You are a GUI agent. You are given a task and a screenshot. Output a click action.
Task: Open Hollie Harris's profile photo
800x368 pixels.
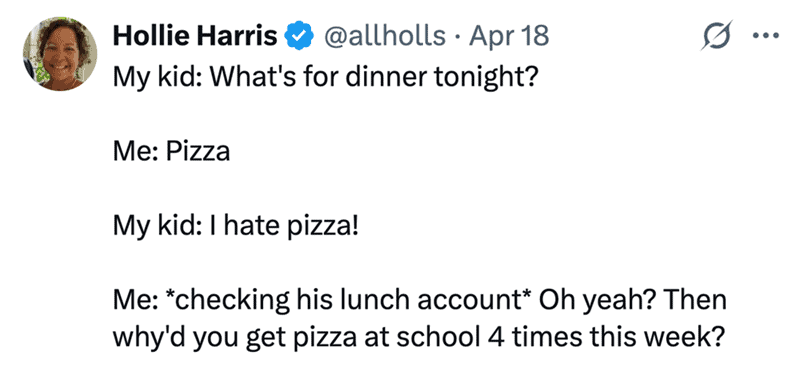pyautogui.click(x=60, y=54)
